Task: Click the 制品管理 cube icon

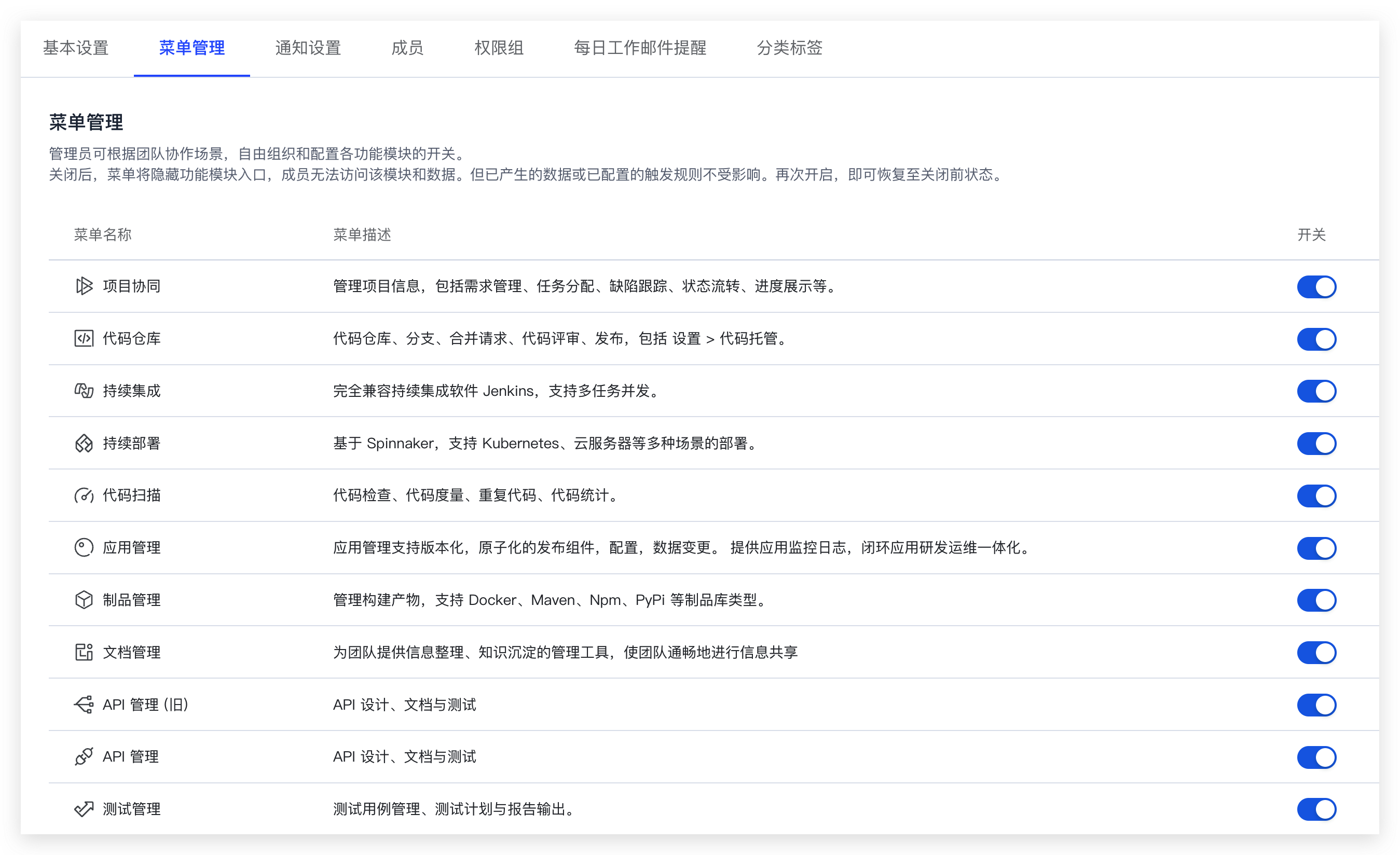Action: pos(84,600)
